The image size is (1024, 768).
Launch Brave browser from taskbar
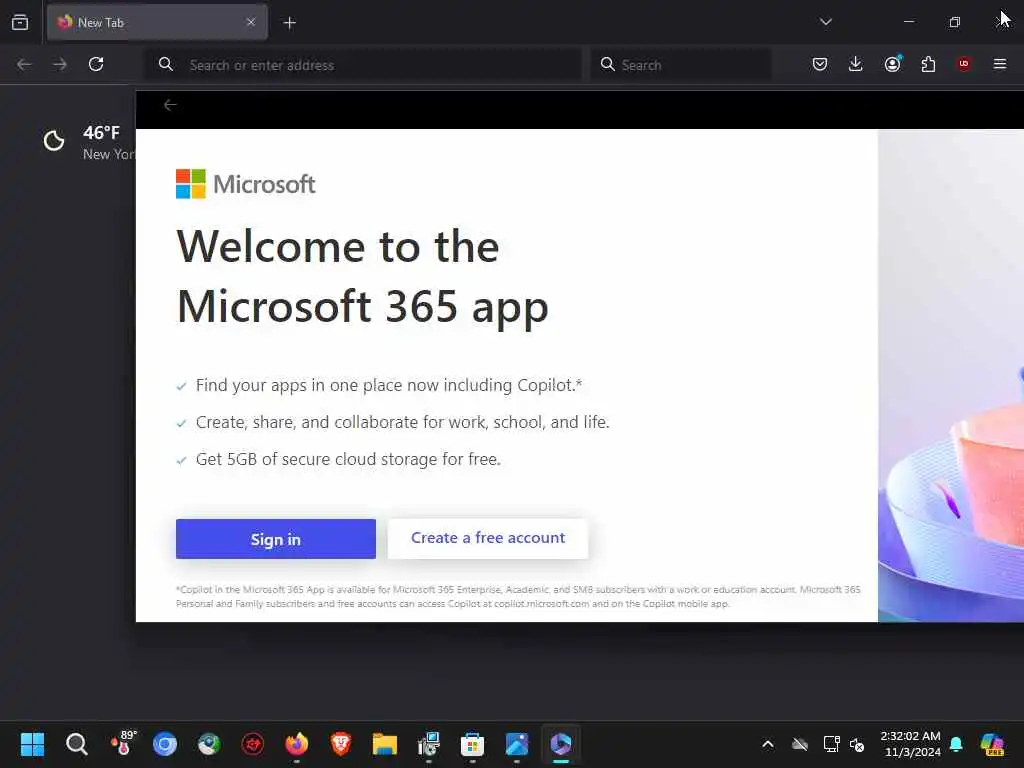pos(341,744)
